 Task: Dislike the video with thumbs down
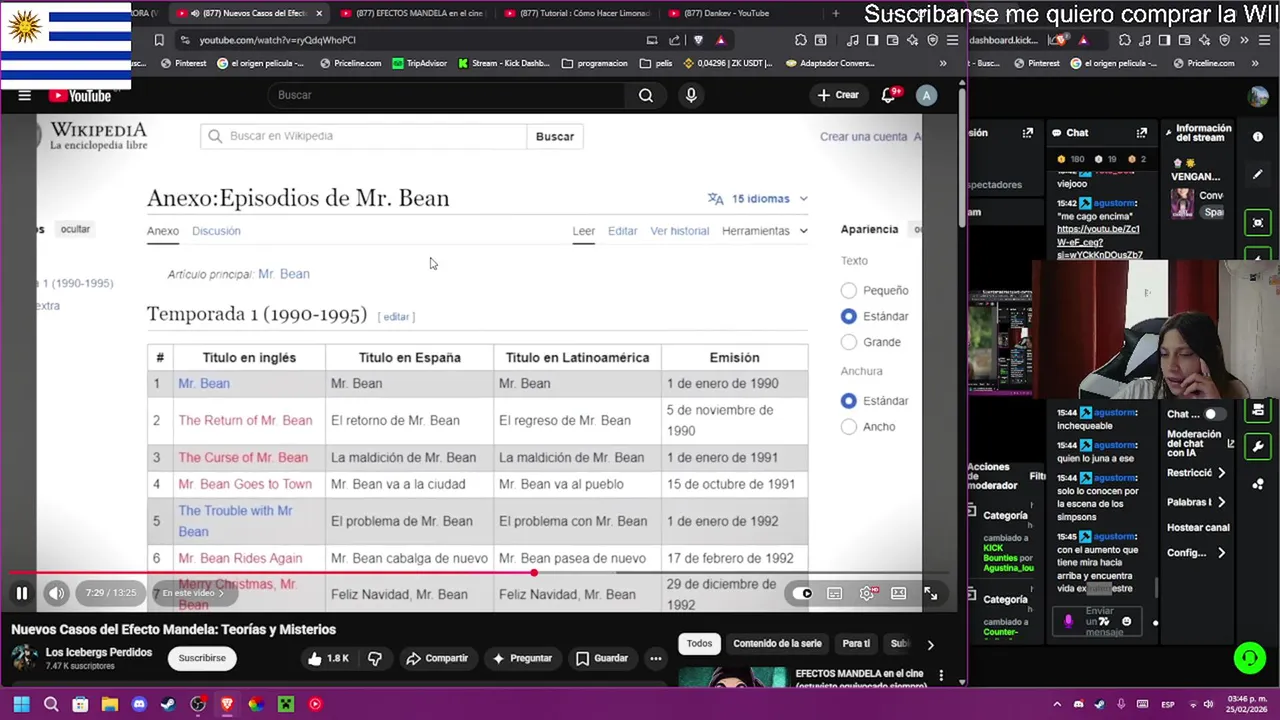pyautogui.click(x=375, y=658)
